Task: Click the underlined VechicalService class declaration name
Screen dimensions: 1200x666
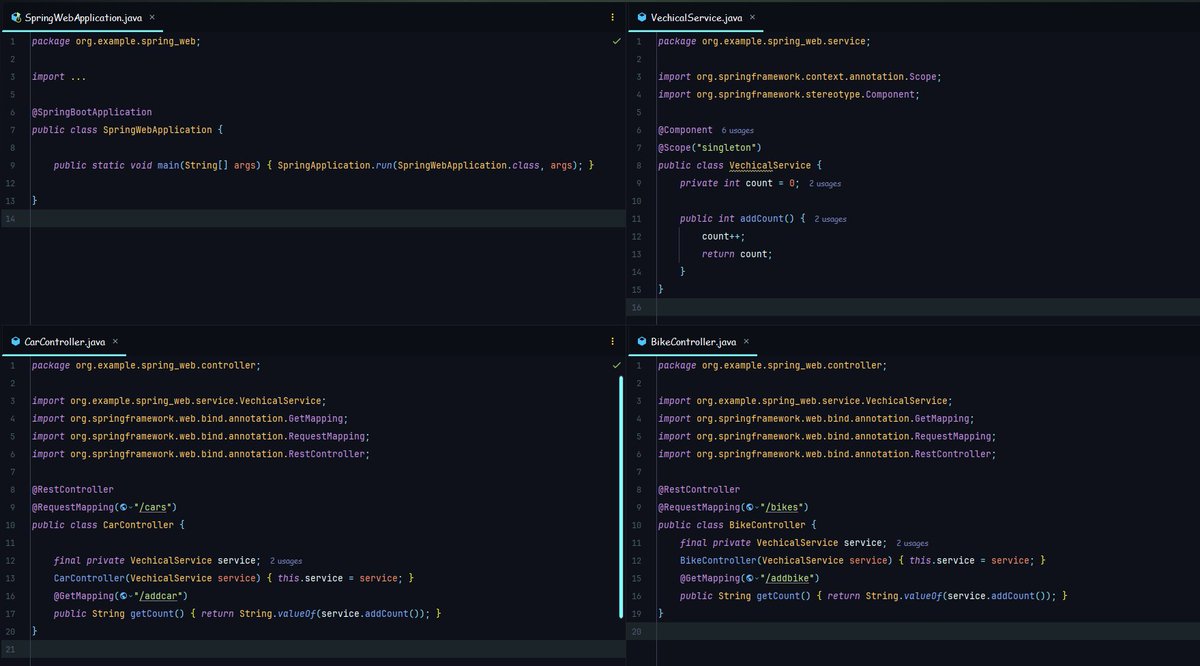Action: point(768,165)
